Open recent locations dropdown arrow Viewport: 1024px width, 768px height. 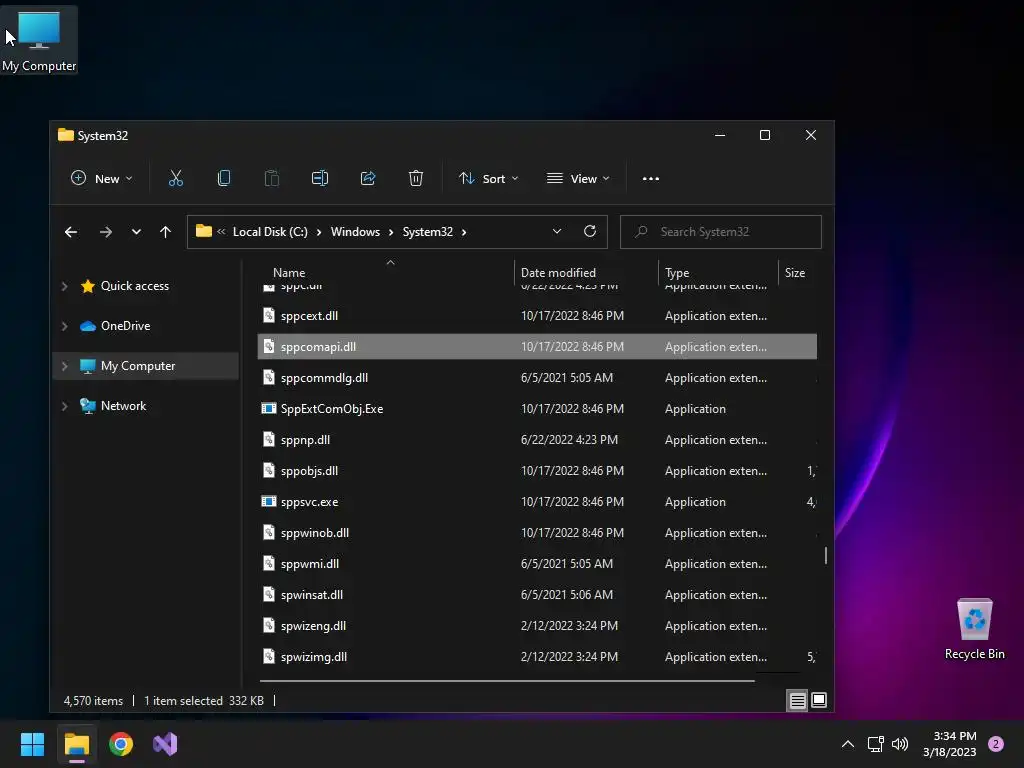[136, 232]
